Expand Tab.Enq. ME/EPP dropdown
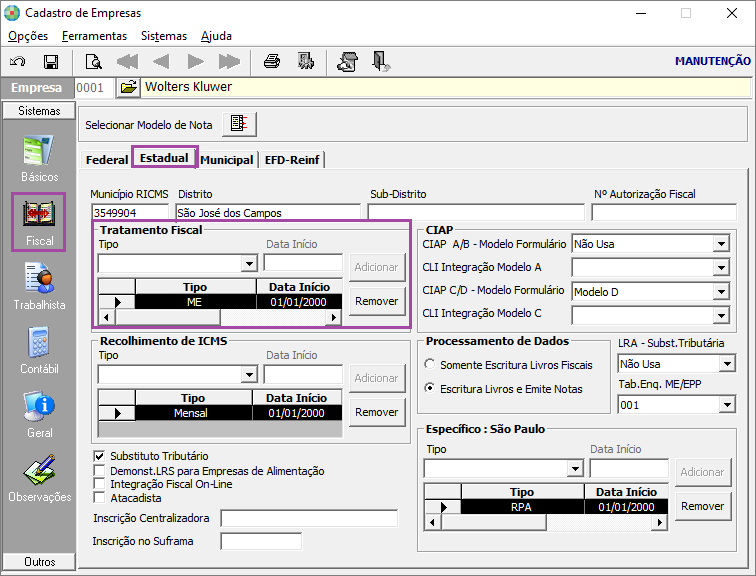The image size is (756, 576). point(727,405)
